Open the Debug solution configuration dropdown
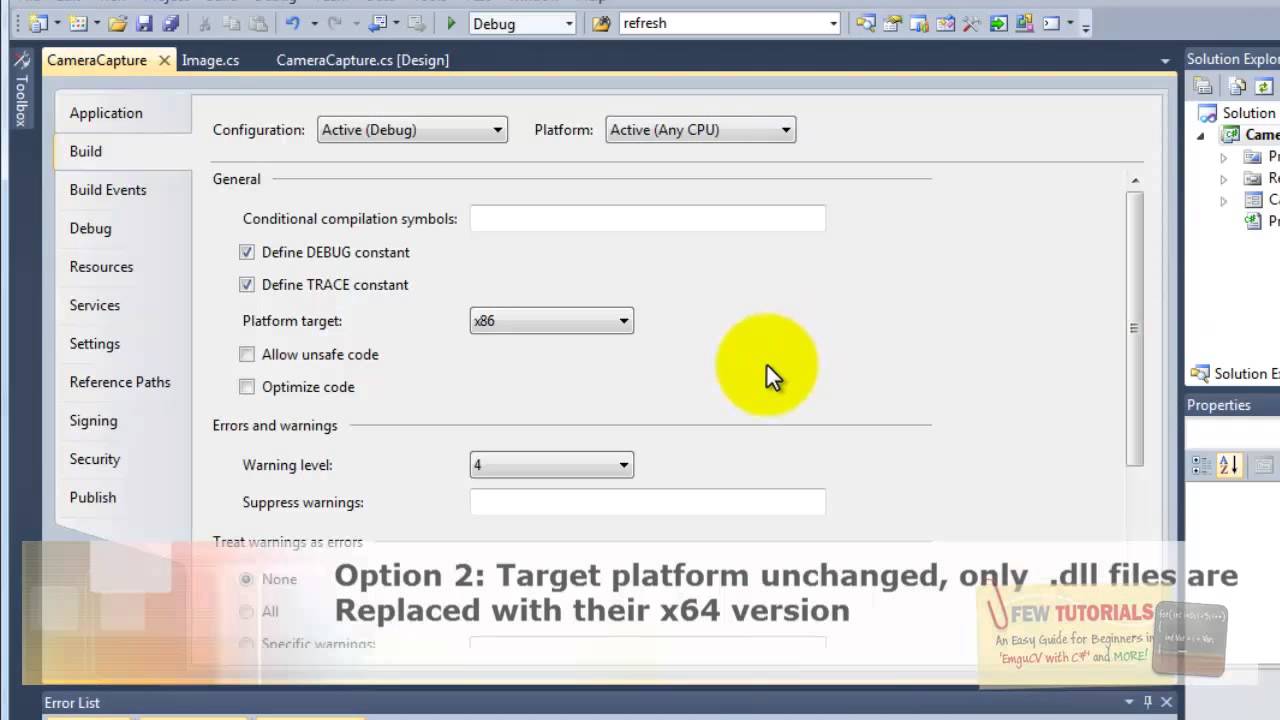Image resolution: width=1280 pixels, height=720 pixels. click(x=523, y=23)
